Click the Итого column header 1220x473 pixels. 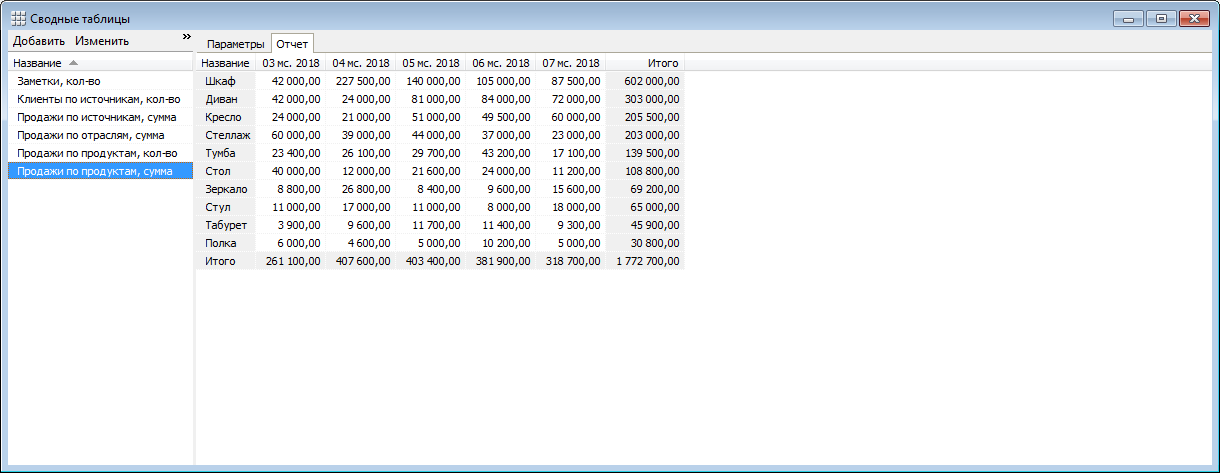662,63
